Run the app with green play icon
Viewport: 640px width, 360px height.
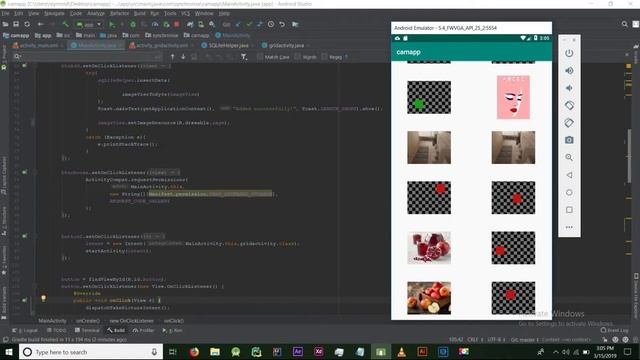[112, 24]
